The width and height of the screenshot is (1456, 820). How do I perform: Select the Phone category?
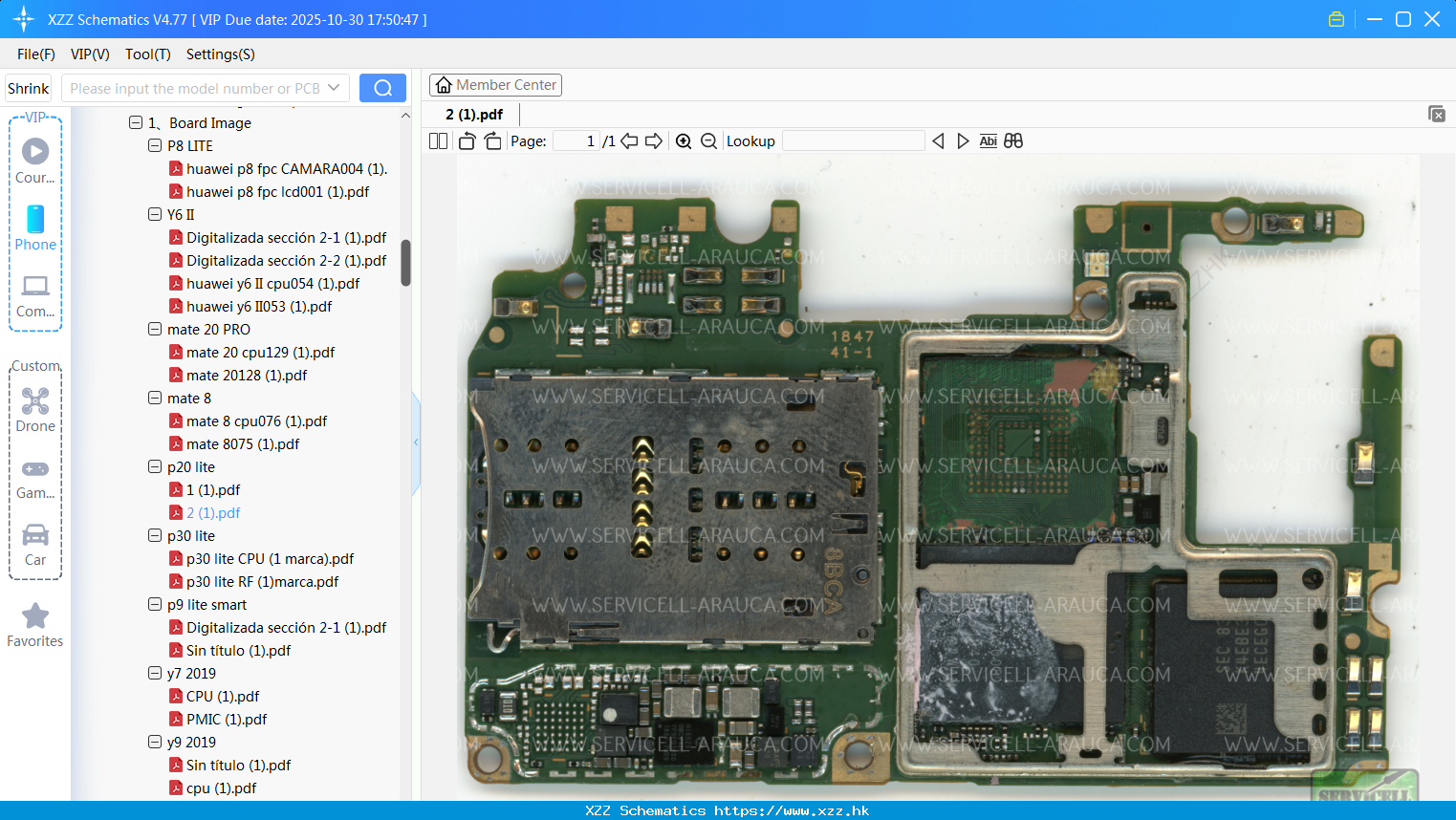[35, 227]
